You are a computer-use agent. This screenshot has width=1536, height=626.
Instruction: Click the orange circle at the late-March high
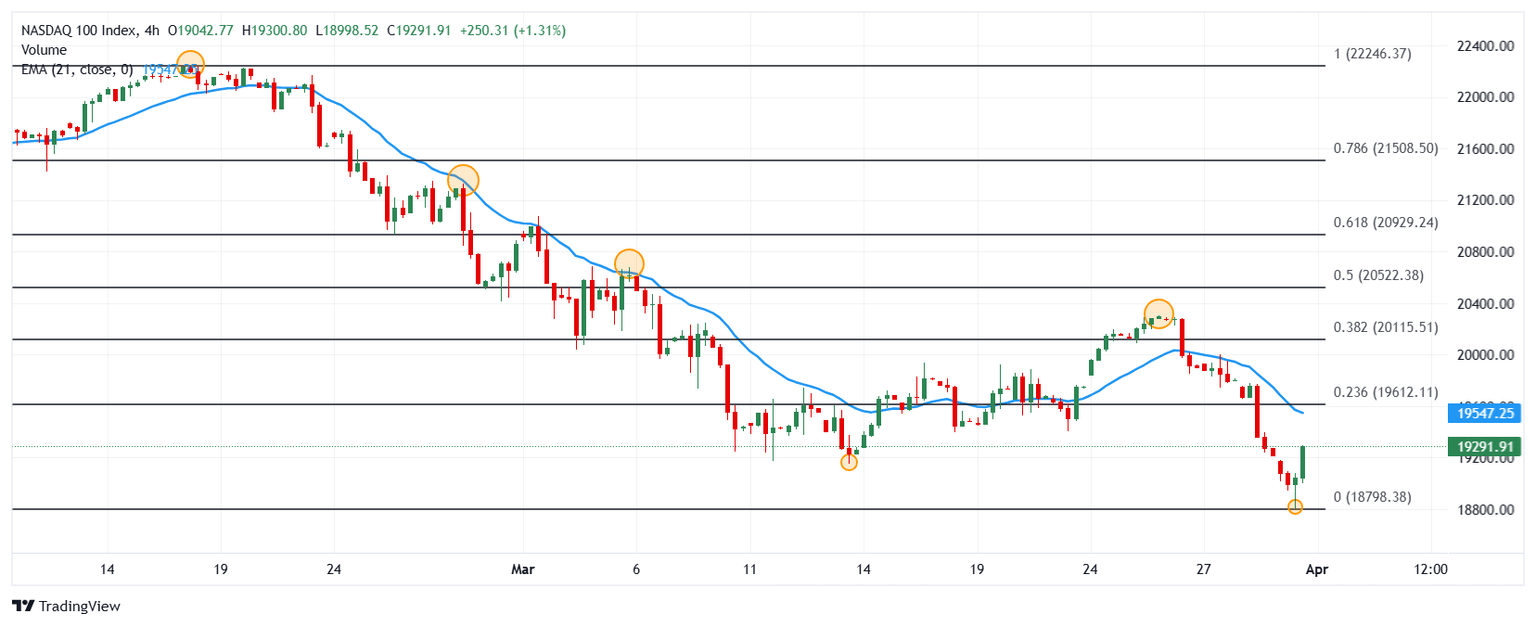pos(1158,313)
